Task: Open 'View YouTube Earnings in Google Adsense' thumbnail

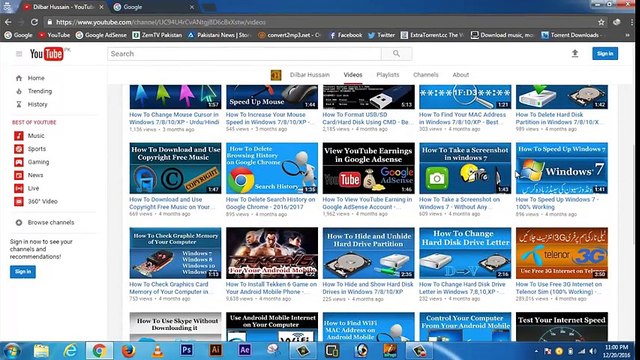Action: pos(369,168)
